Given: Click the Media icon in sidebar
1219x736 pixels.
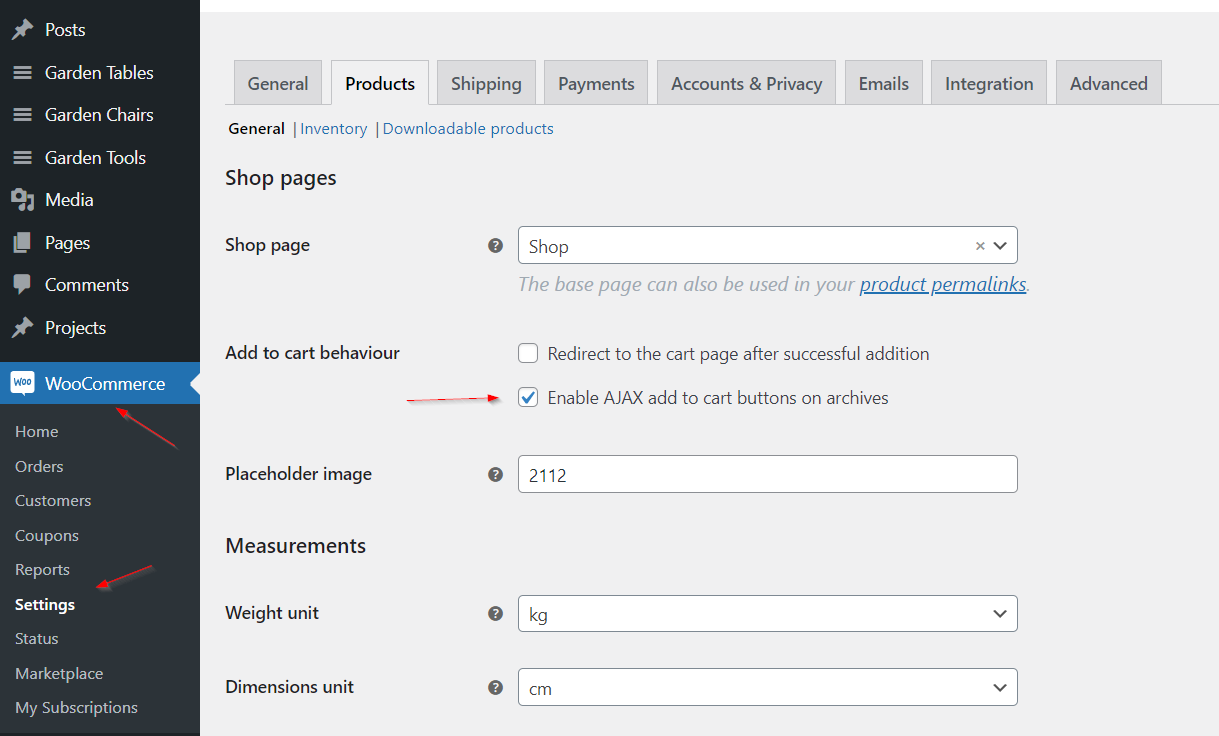Looking at the screenshot, I should 22,200.
